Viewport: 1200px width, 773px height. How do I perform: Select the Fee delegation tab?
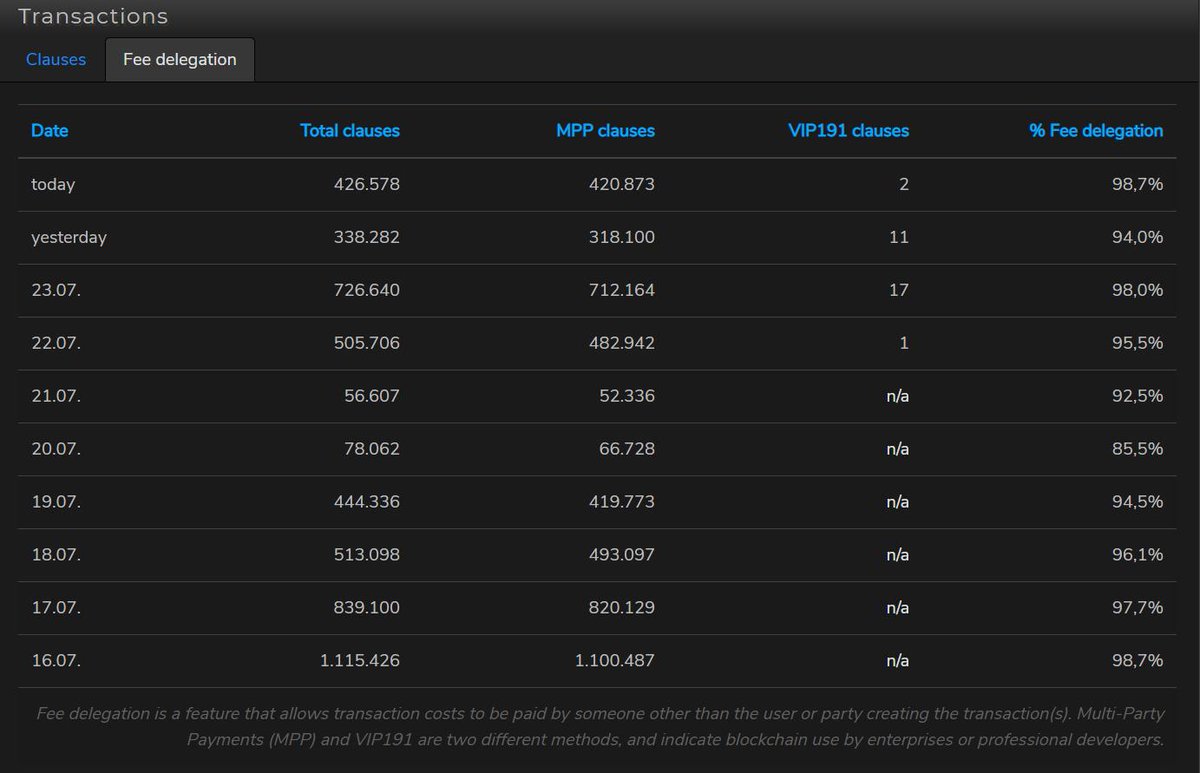point(180,59)
